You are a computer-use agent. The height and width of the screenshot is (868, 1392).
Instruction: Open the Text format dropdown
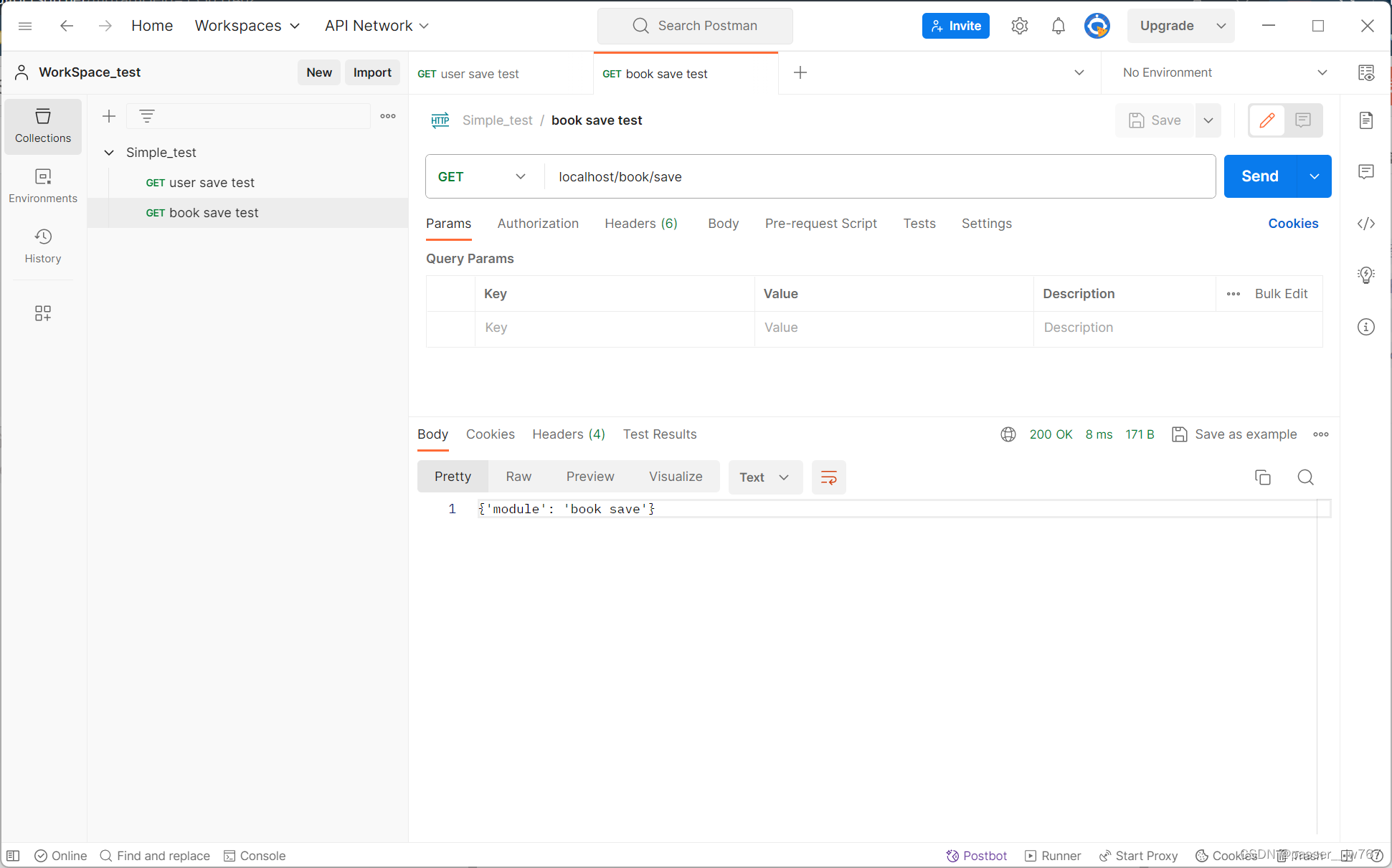tap(765, 477)
